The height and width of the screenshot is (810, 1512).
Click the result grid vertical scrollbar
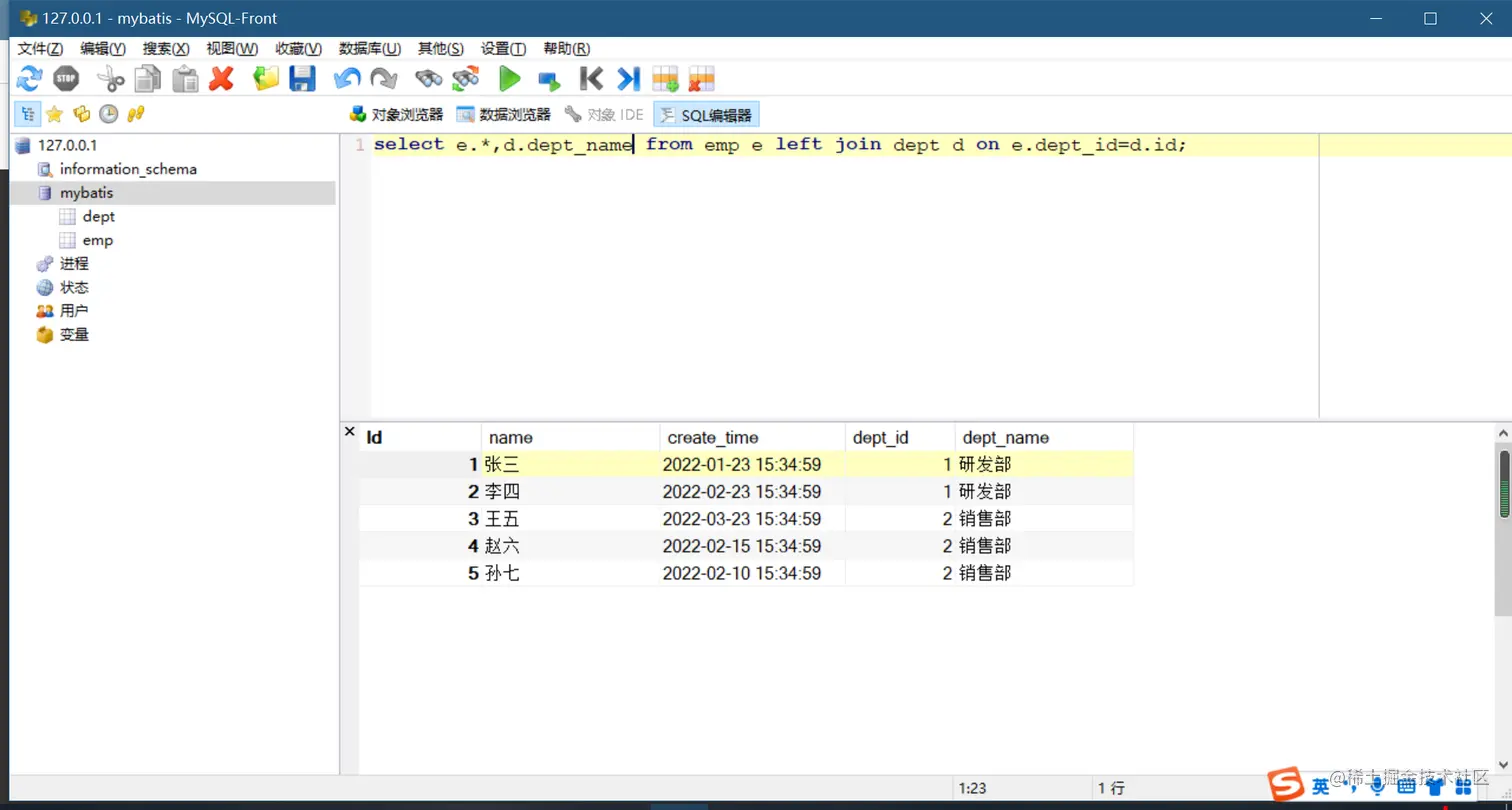point(1504,598)
